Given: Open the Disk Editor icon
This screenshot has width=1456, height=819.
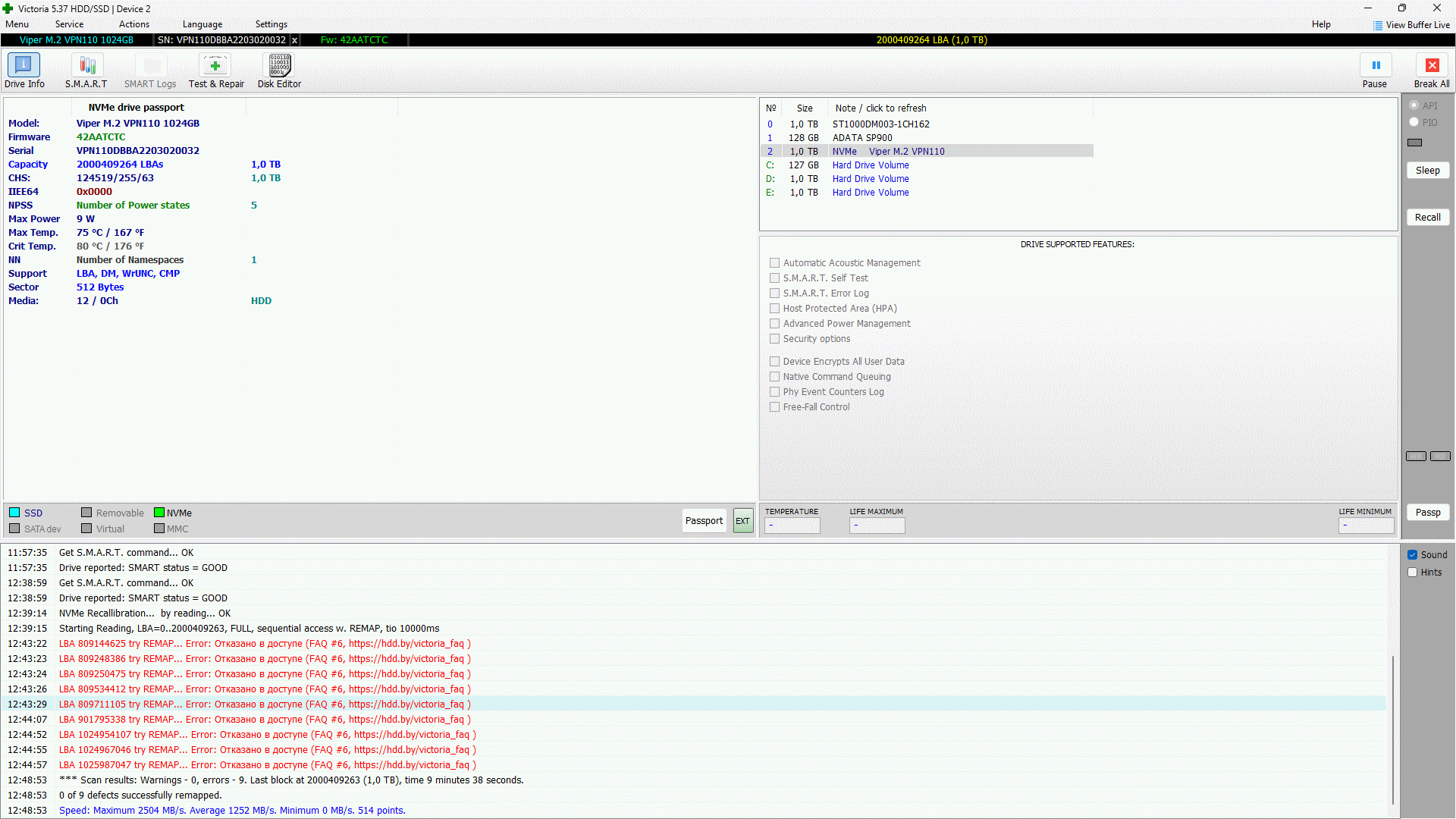Looking at the screenshot, I should (279, 65).
